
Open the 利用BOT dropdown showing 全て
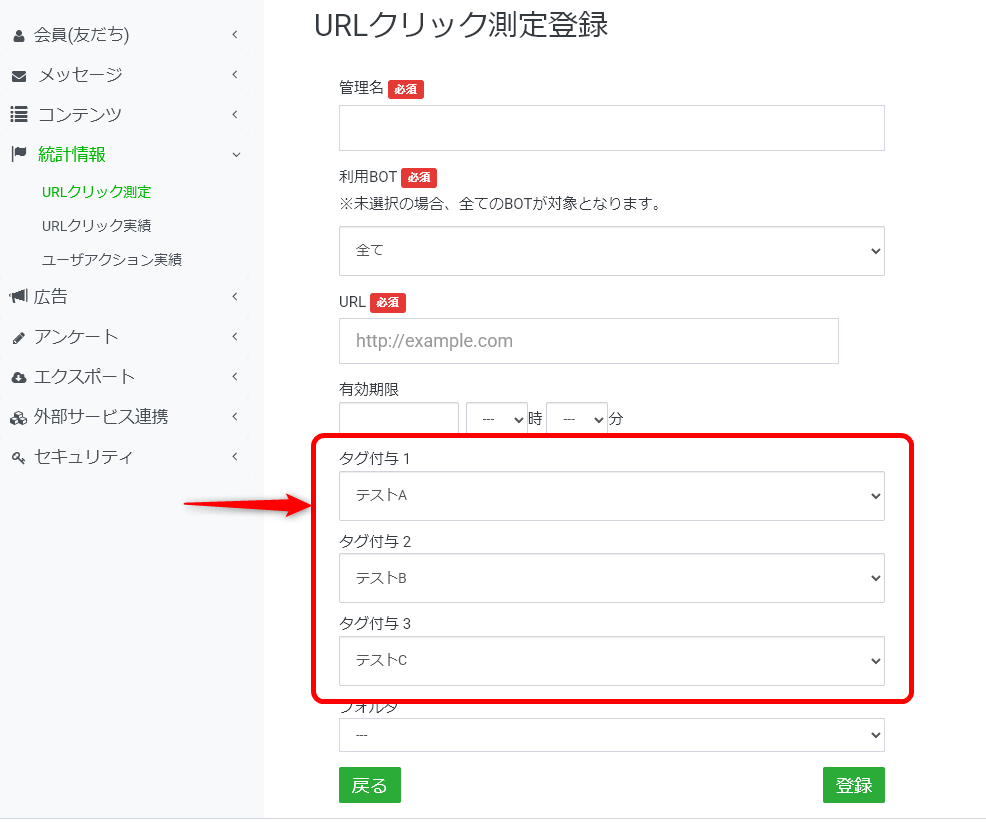coord(611,251)
